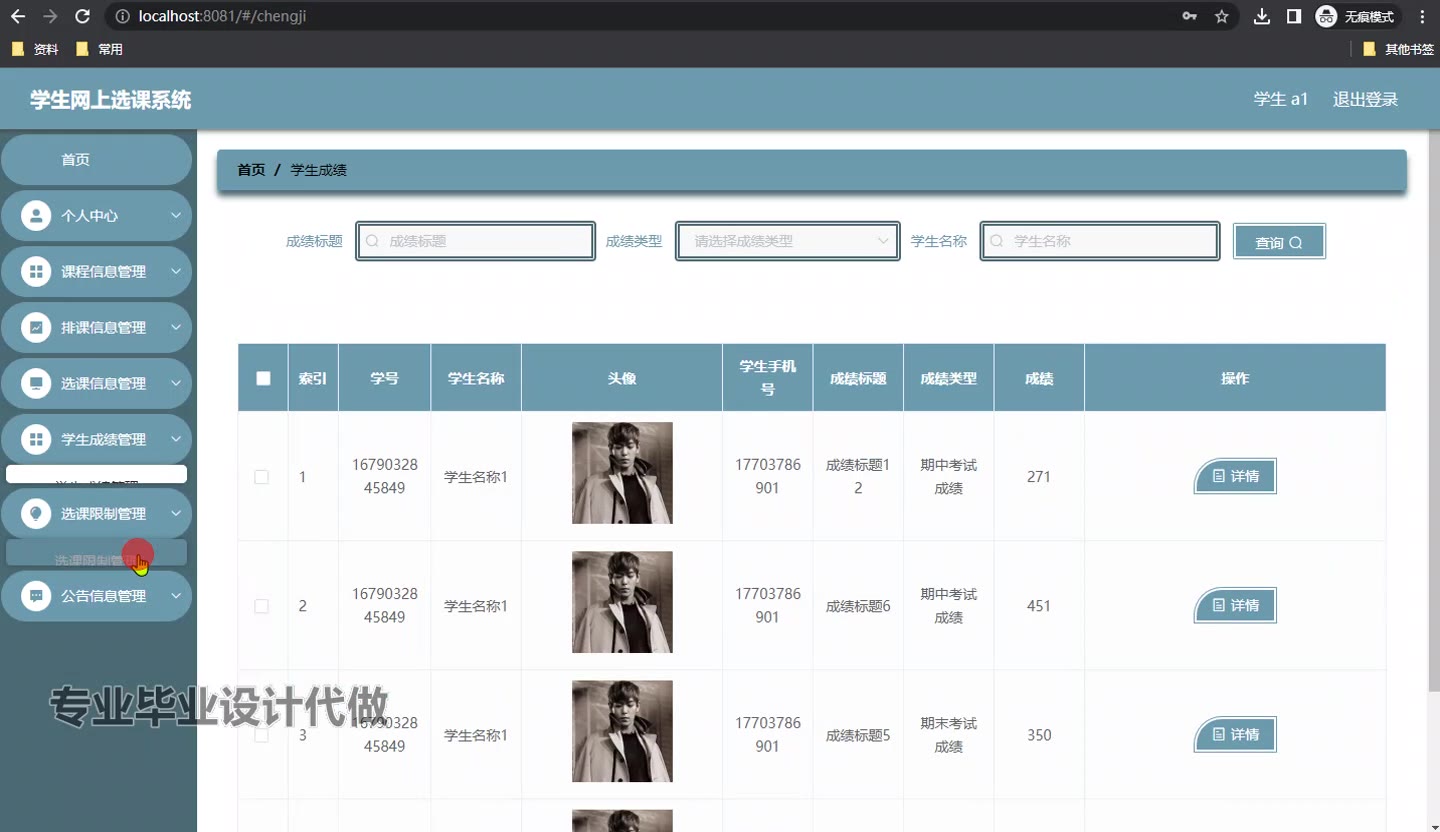Screen dimensions: 1440x832
Task: Reload the page with the refresh icon
Action: [83, 16]
